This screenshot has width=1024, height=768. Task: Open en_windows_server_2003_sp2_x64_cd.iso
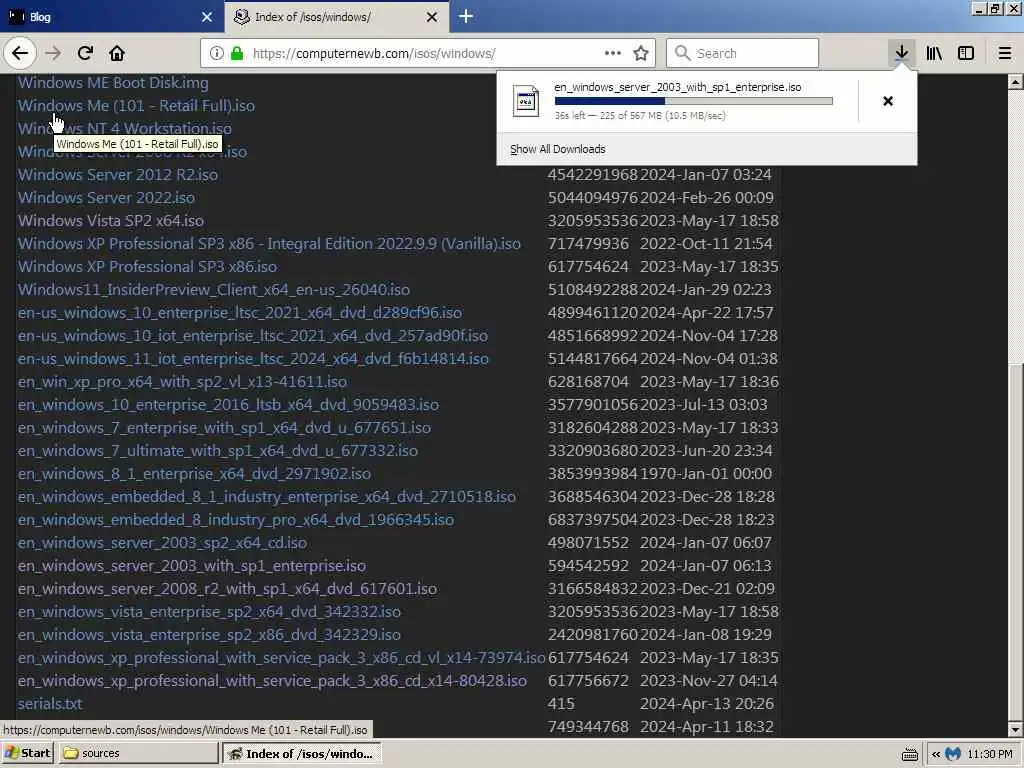(162, 543)
